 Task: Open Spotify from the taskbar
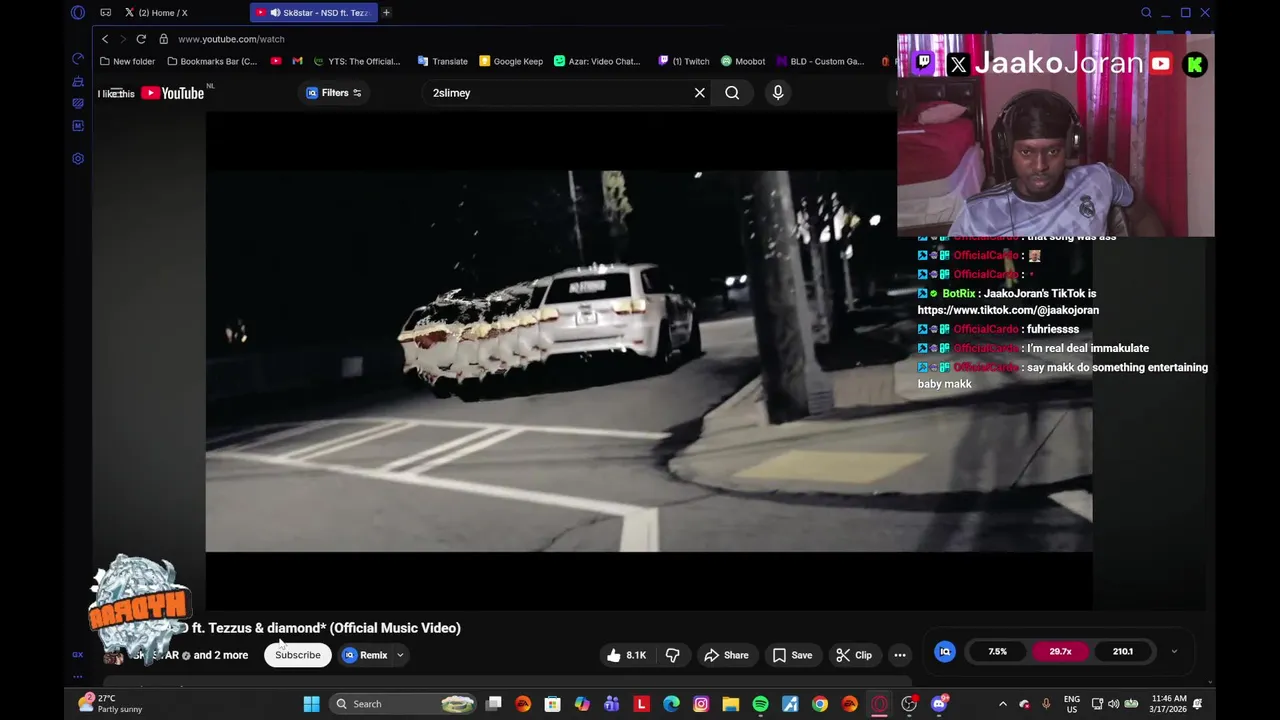[760, 704]
